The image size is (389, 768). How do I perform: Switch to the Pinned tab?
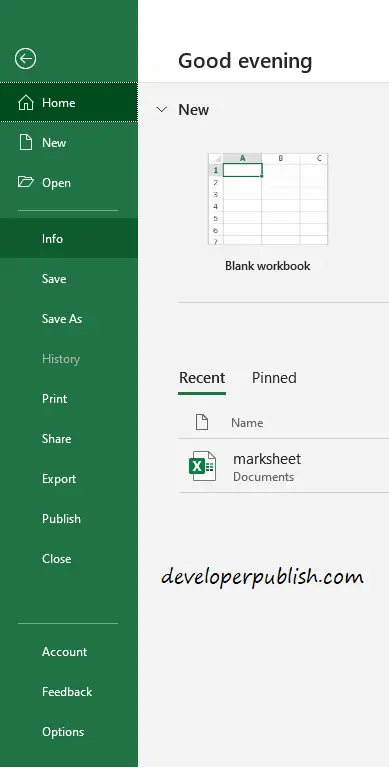(x=274, y=378)
